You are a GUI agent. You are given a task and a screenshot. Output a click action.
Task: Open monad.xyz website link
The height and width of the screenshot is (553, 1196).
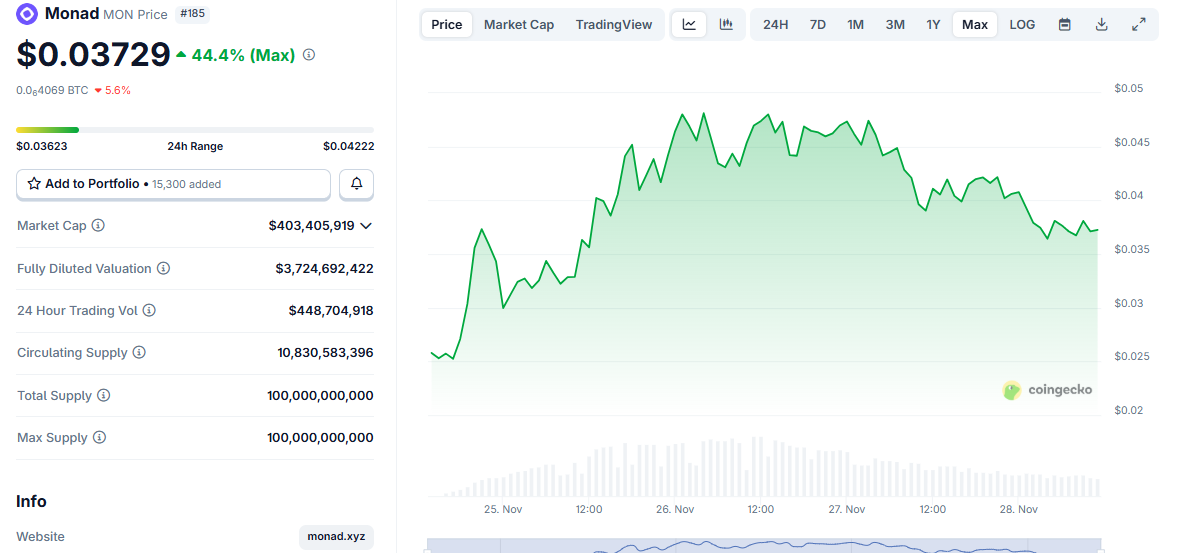tap(336, 536)
